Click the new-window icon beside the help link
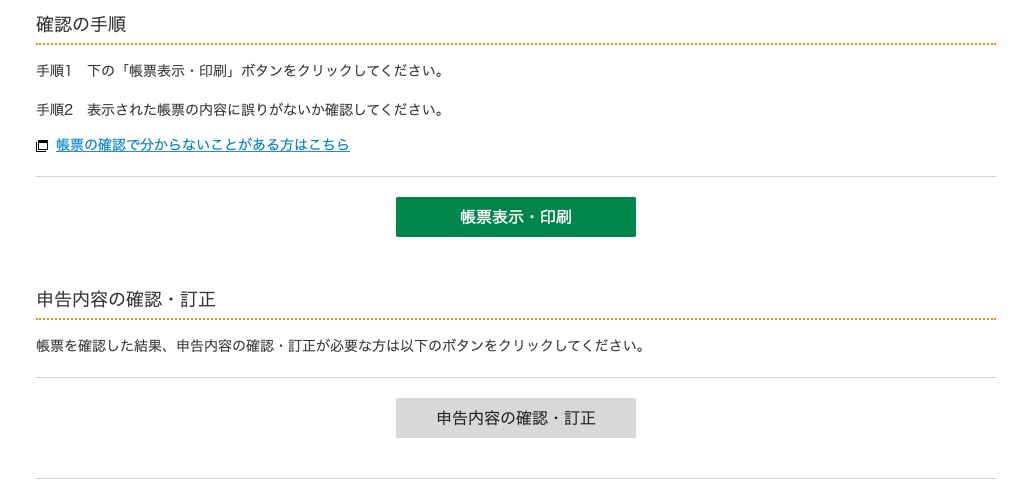Screen dimensions: 1032x483 pos(42,146)
